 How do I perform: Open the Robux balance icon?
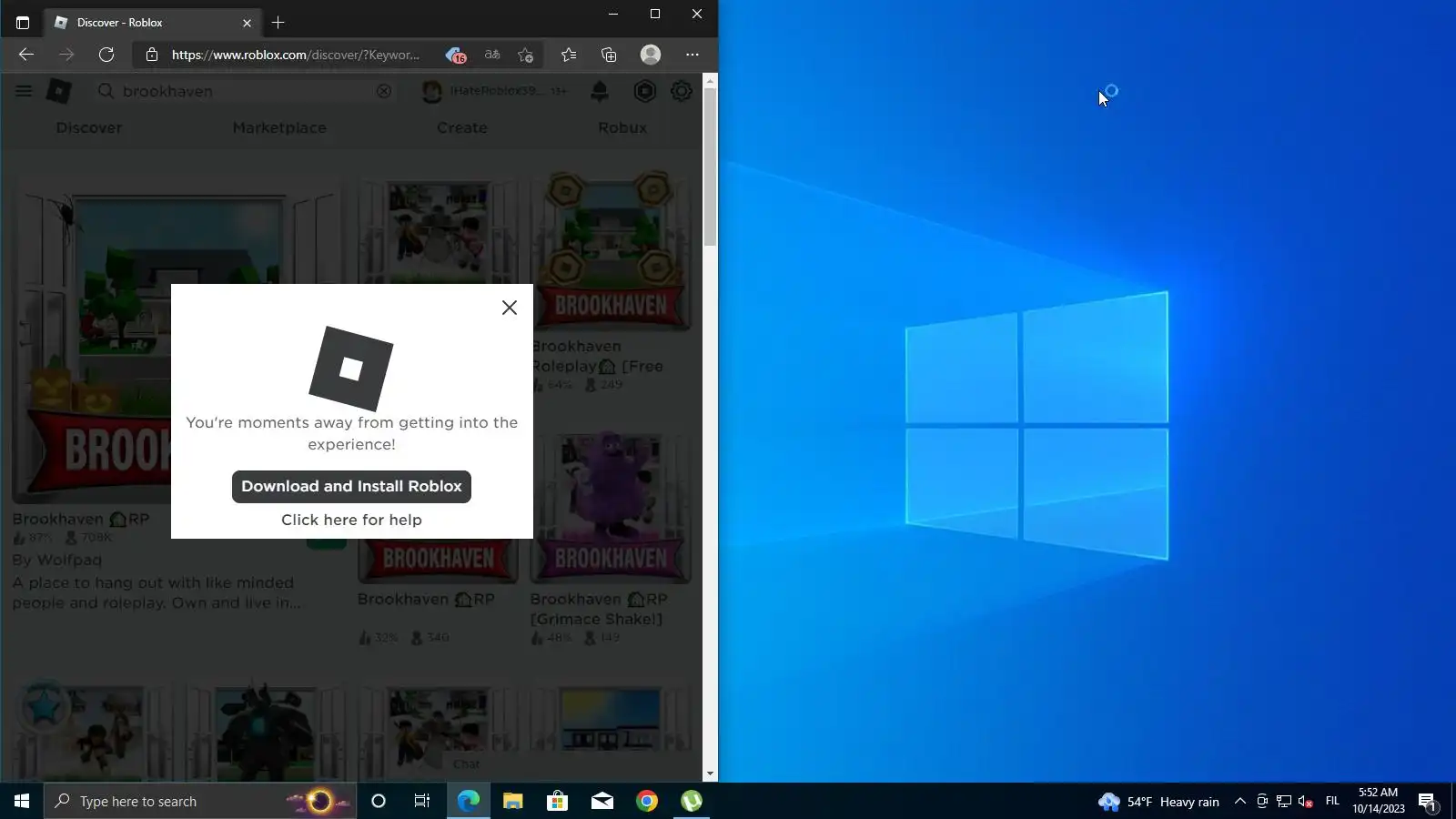point(645,91)
